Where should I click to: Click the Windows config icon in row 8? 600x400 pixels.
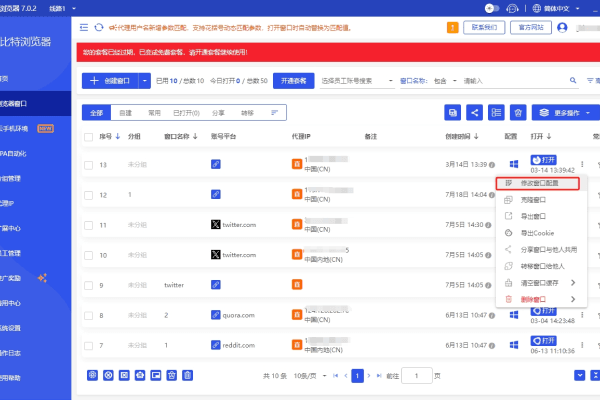514,315
